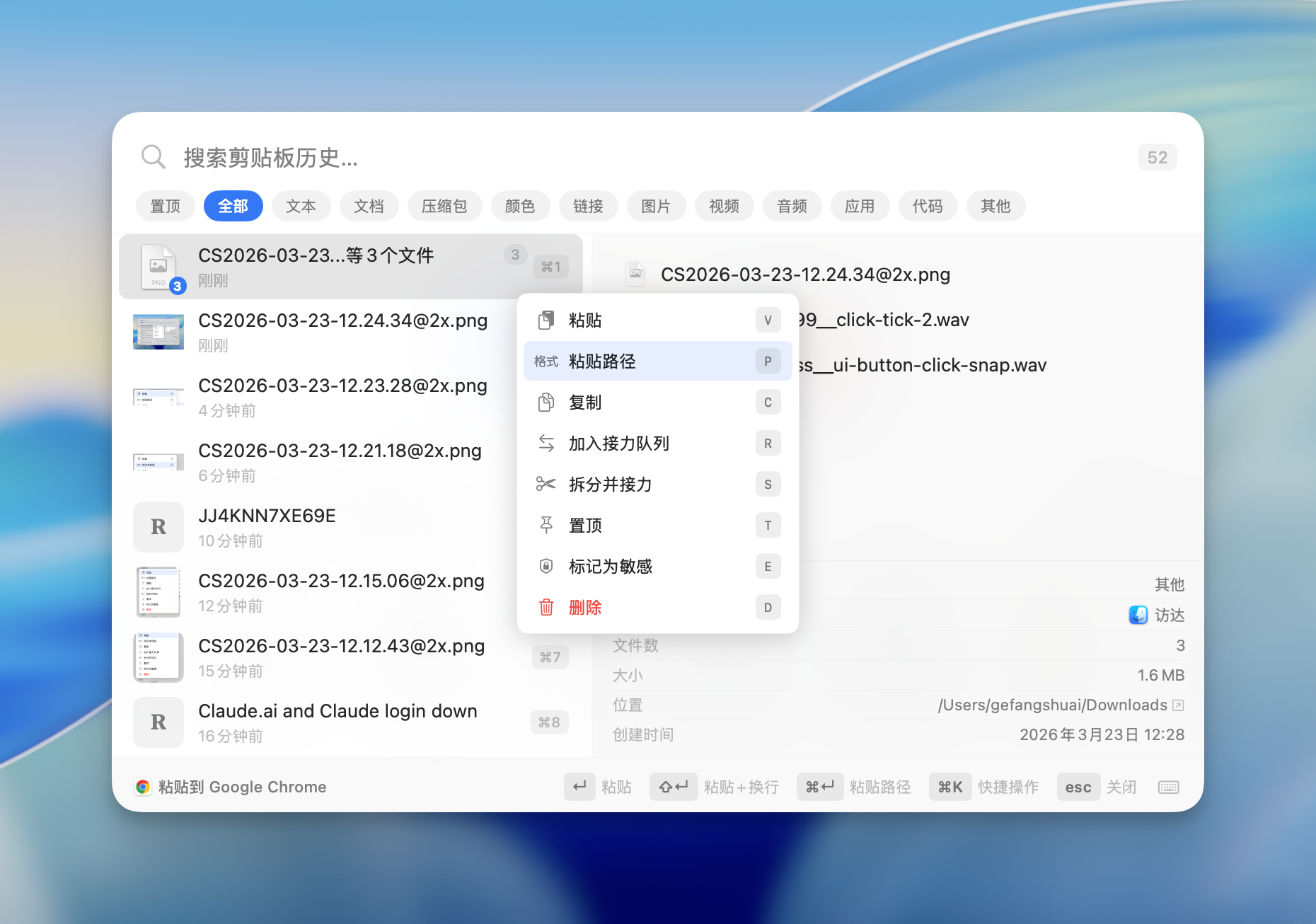Open the 代码 filter tab
1316x924 pixels.
point(928,206)
